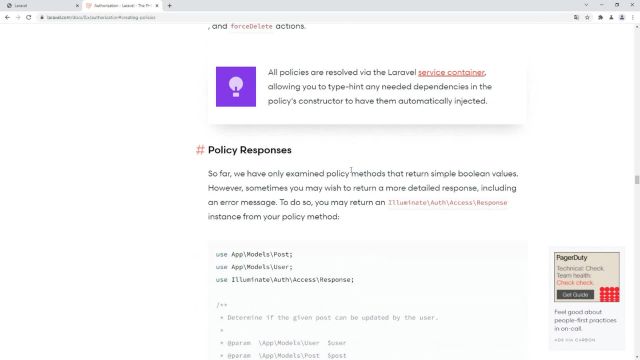This screenshot has width=640, height=360.
Task: Focus the address bar URL
Action: (101, 18)
